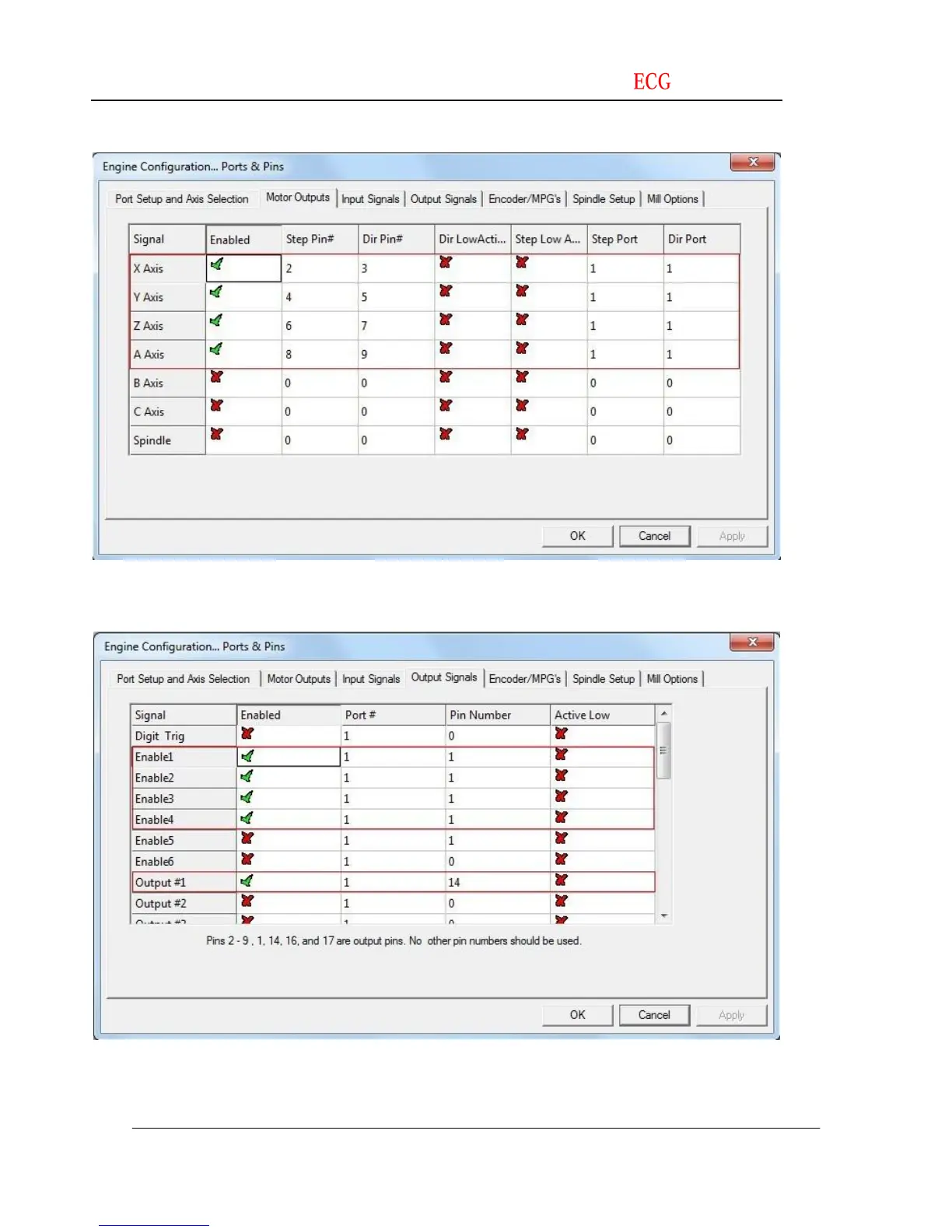
Task: Click scroll down arrow of output signals list
Action: [x=664, y=915]
